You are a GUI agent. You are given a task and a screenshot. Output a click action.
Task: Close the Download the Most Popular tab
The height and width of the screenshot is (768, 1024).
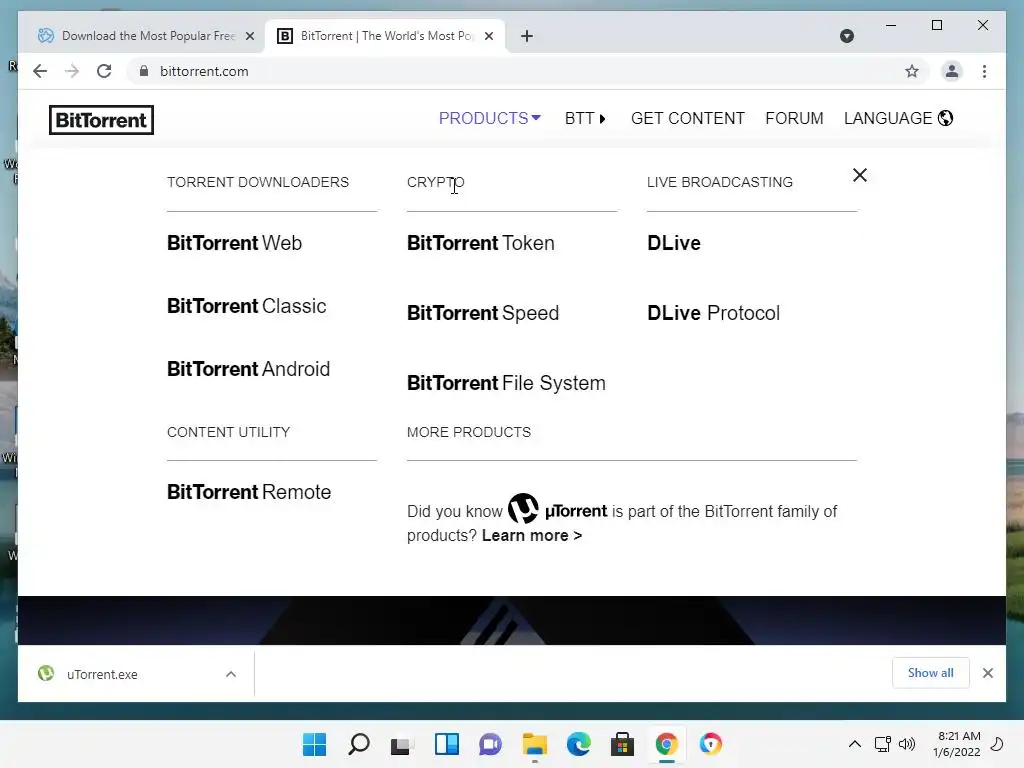pyautogui.click(x=249, y=37)
